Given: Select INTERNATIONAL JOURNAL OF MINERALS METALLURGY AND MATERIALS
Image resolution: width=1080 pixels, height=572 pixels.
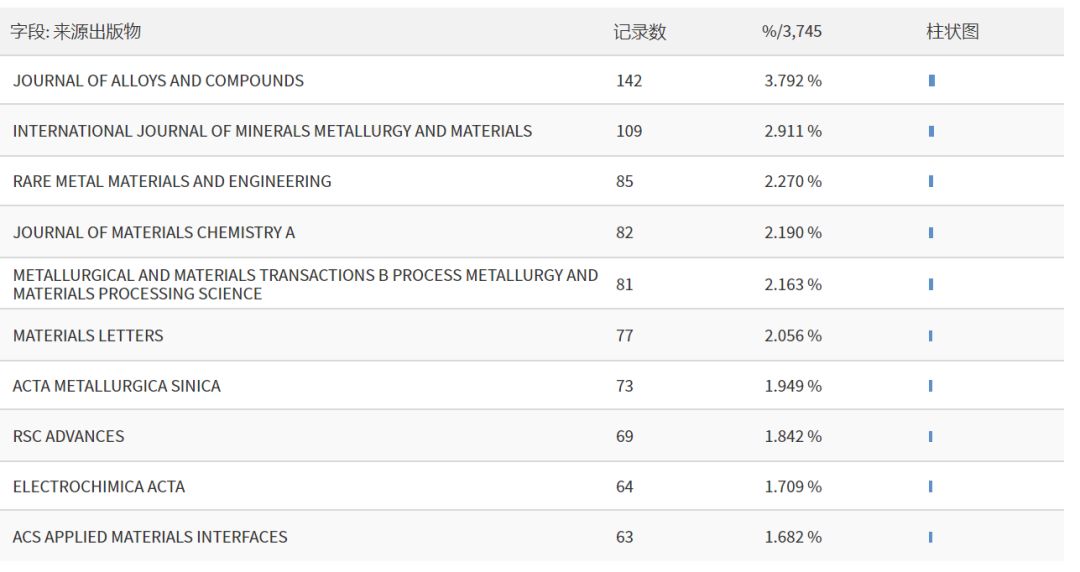Looking at the screenshot, I should [x=272, y=131].
